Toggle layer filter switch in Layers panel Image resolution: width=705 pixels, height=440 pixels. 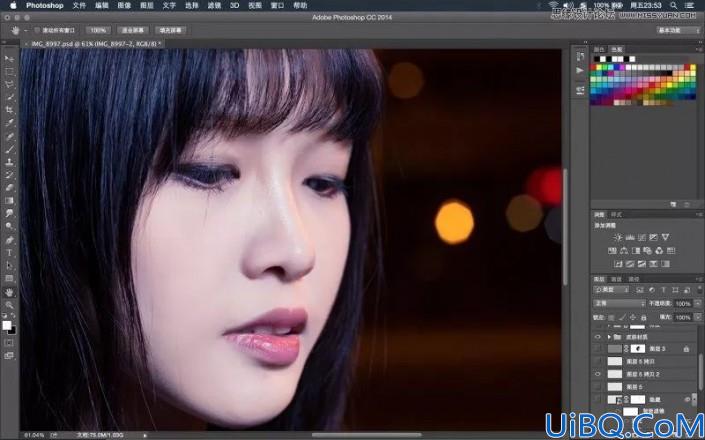699,290
